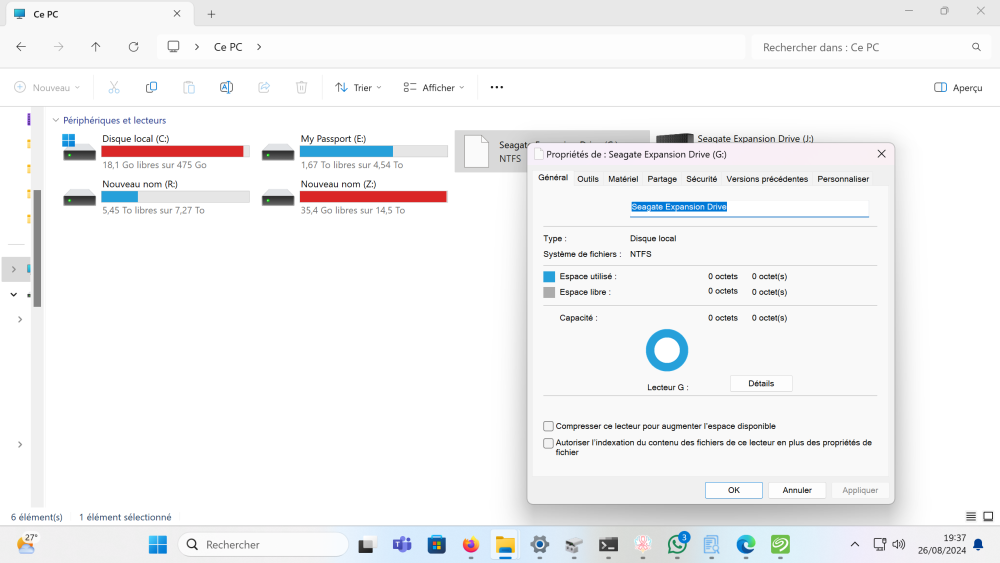This screenshot has height=563, width=1000.
Task: Refresh the Ce PC view
Action: [133, 47]
